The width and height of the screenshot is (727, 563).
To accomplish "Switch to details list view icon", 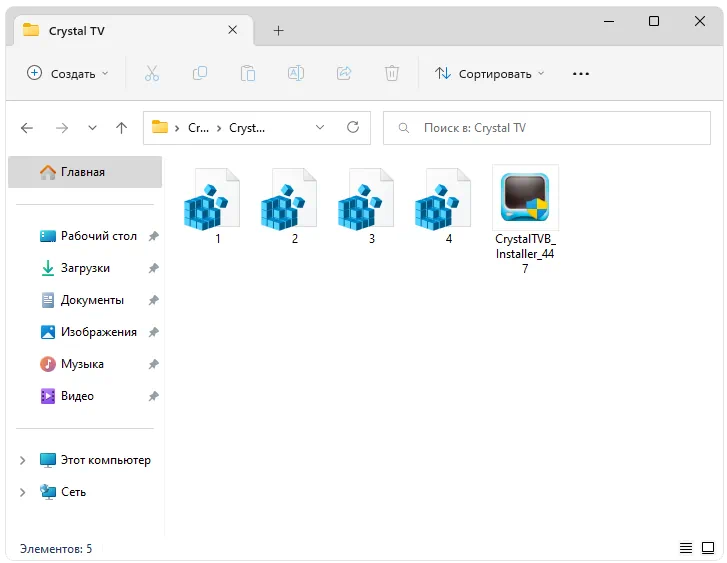I will coord(686,548).
